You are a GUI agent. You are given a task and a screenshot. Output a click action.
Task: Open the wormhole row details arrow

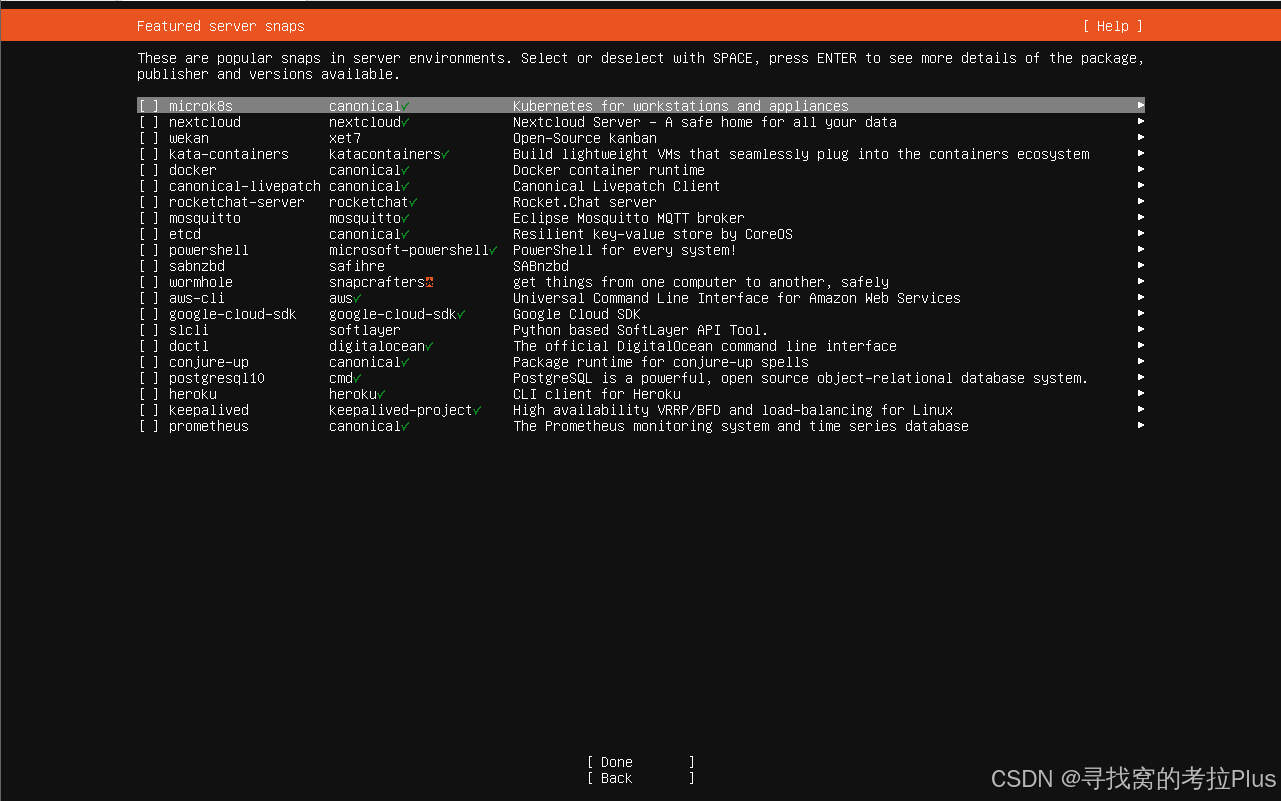(1140, 281)
